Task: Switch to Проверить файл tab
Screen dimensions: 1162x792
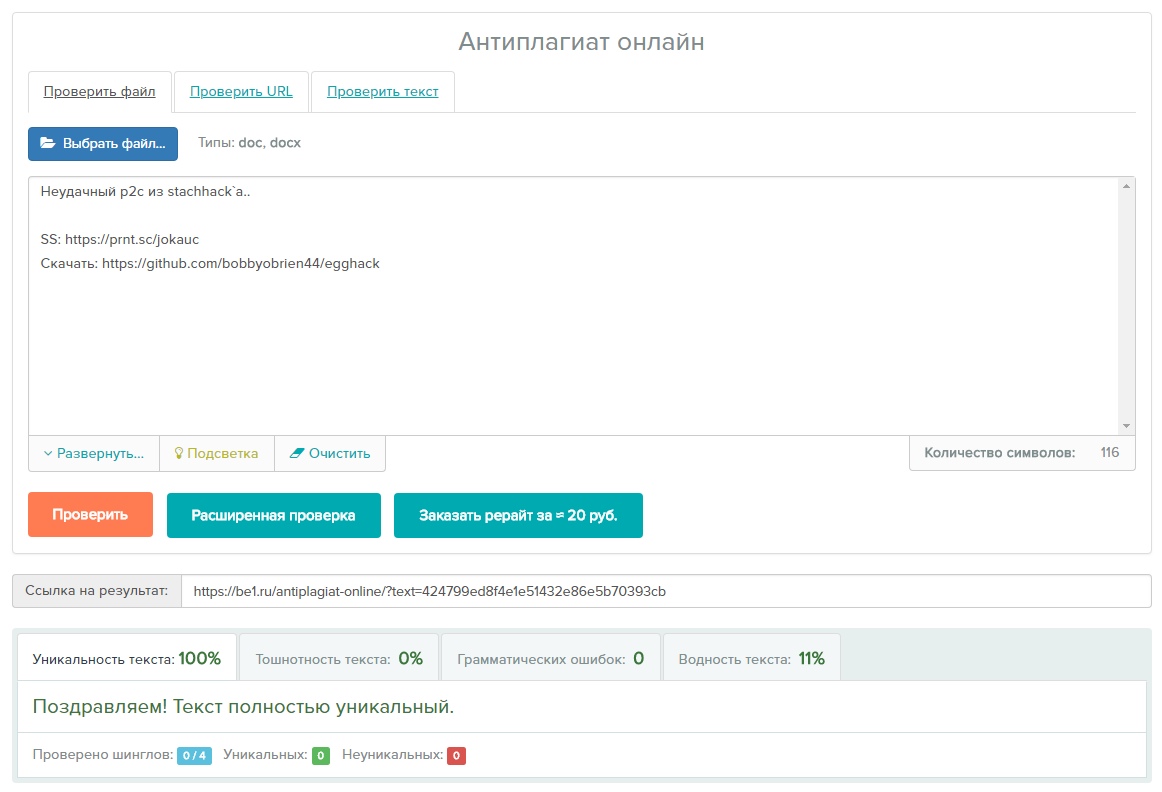Action: point(100,92)
